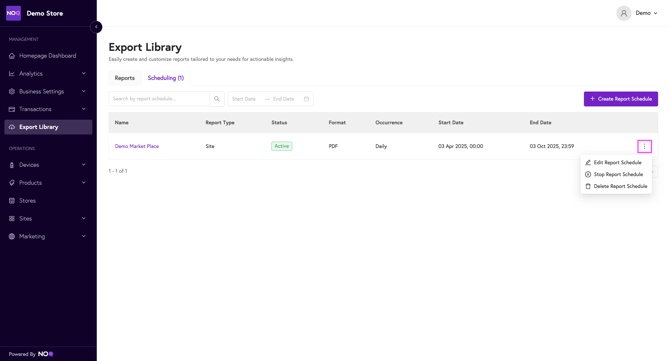Screen dimensions: 670x361
Task: Click the trash icon for Delete Report Schedule
Action: tap(588, 186)
